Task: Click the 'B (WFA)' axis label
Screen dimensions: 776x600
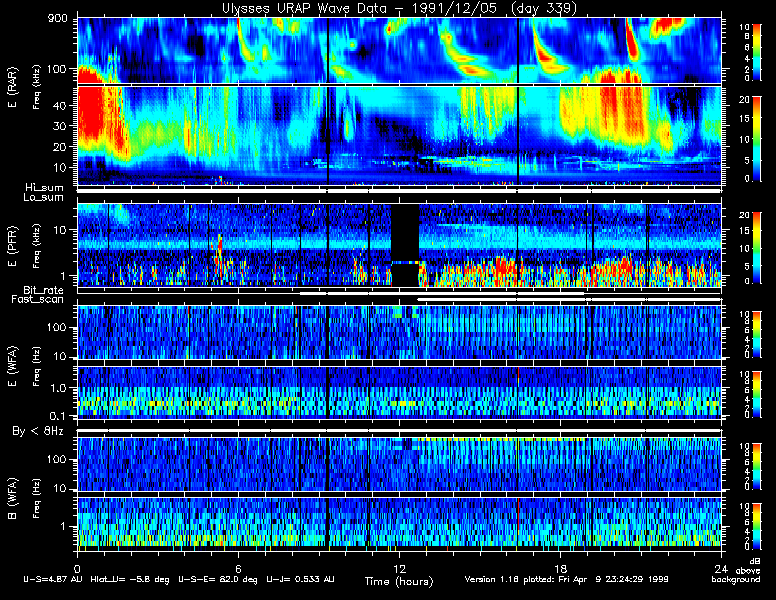Action: (x=12, y=498)
